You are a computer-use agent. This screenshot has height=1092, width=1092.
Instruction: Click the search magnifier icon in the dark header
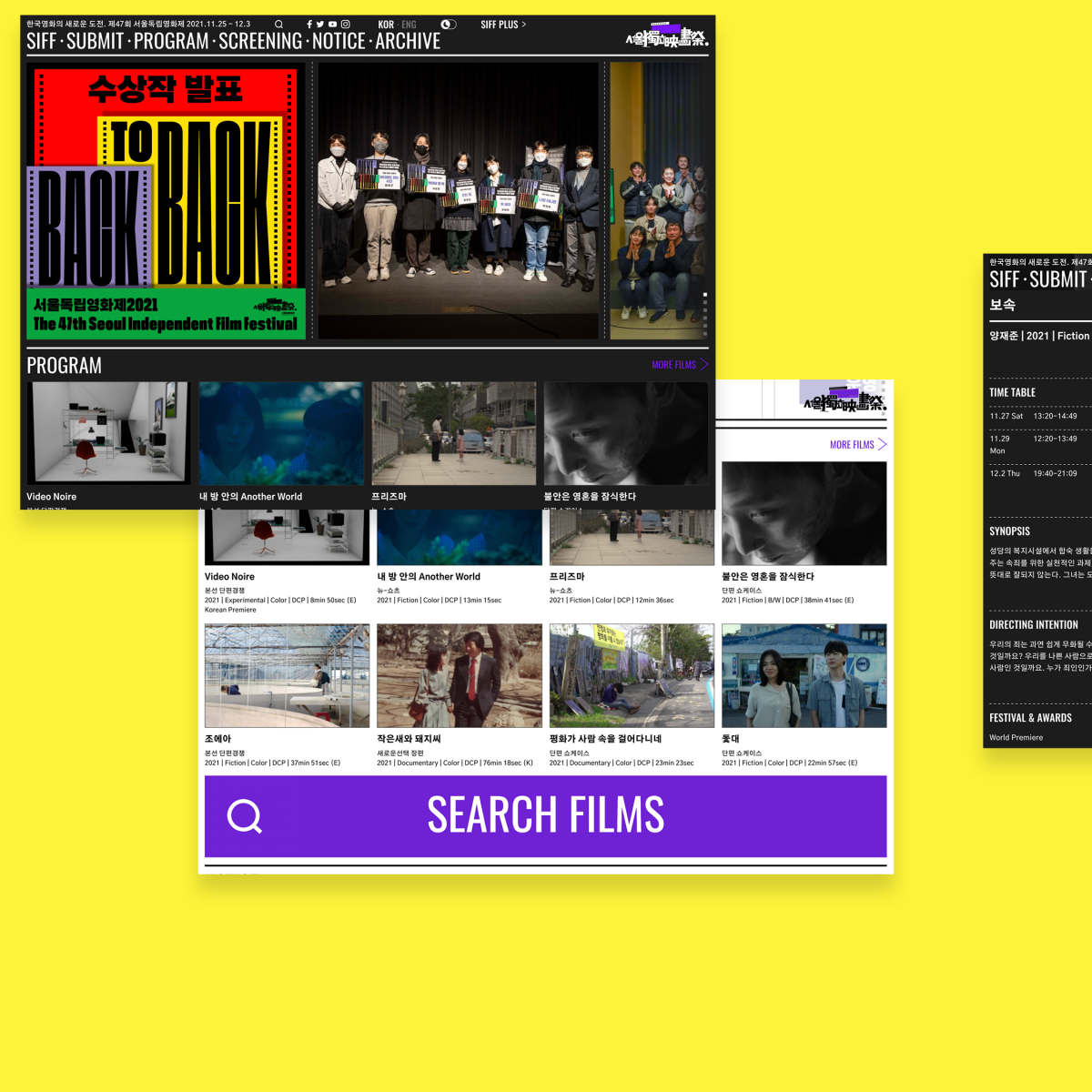coord(278,25)
